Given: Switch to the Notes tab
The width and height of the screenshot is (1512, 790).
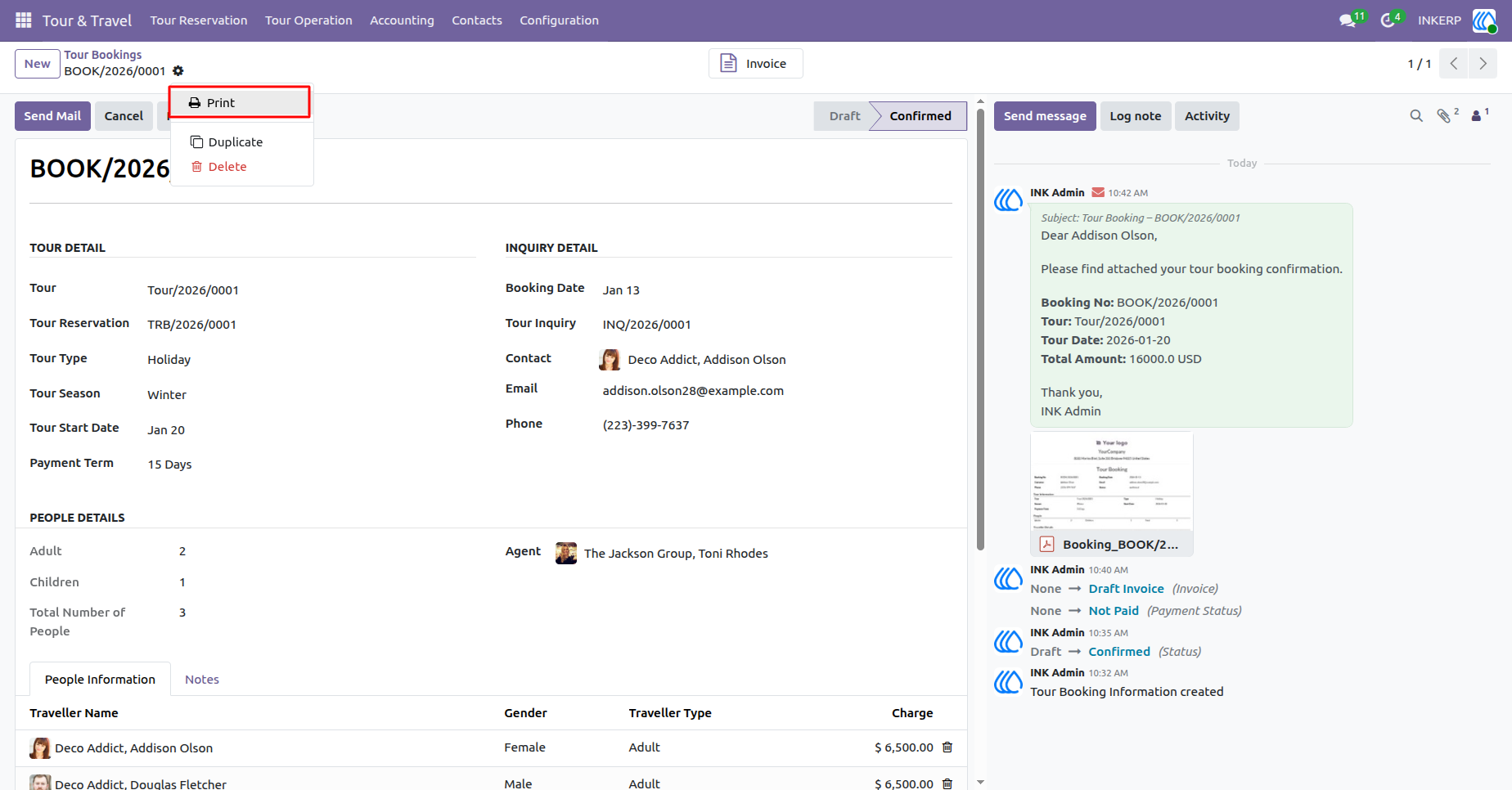Looking at the screenshot, I should 202,680.
